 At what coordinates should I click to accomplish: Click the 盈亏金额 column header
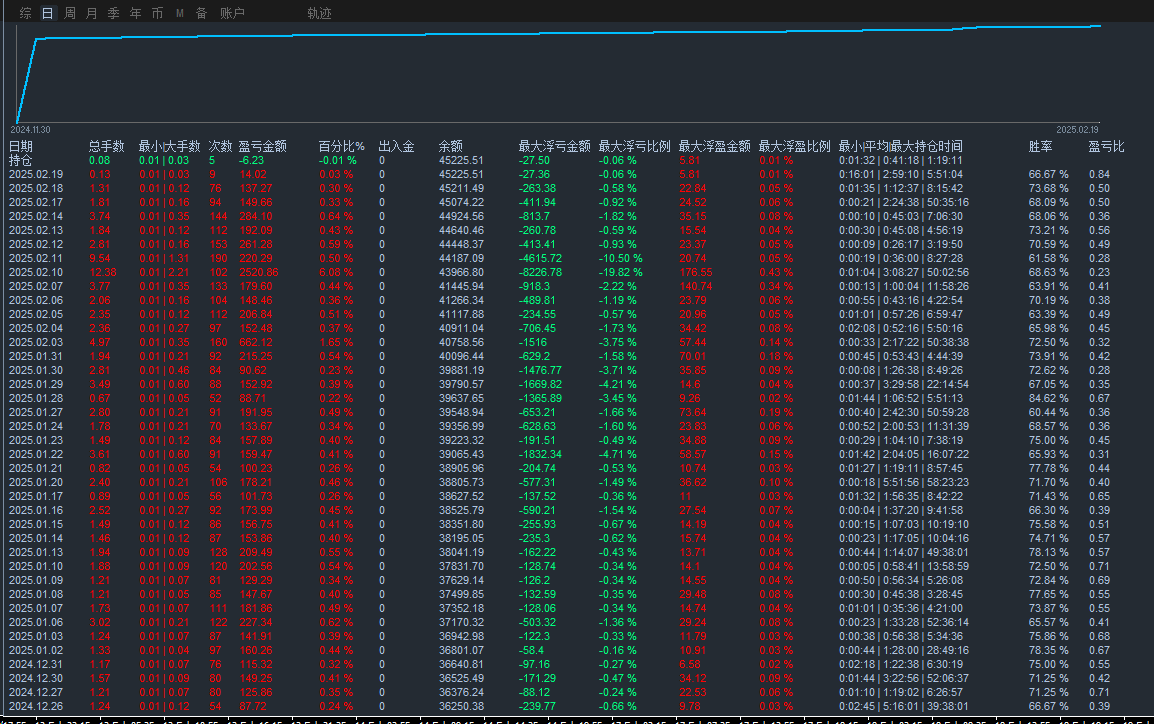(x=262, y=146)
